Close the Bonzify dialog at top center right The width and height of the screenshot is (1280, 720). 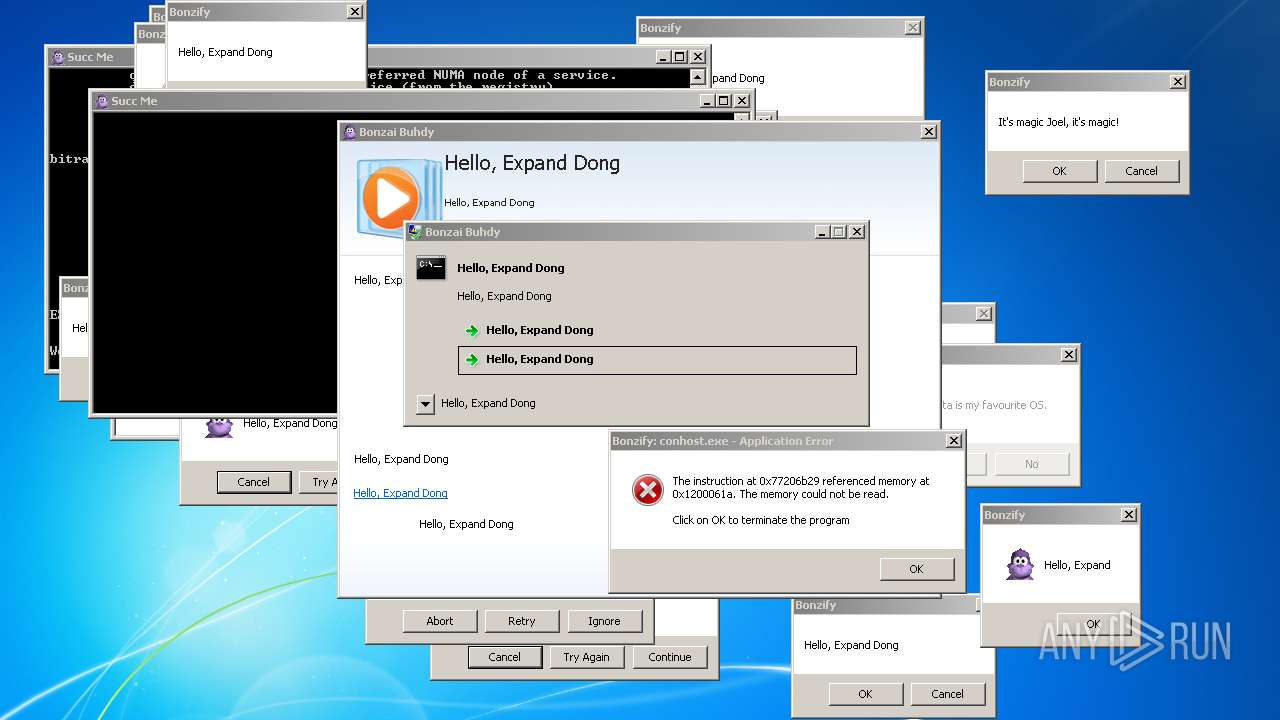click(x=912, y=28)
